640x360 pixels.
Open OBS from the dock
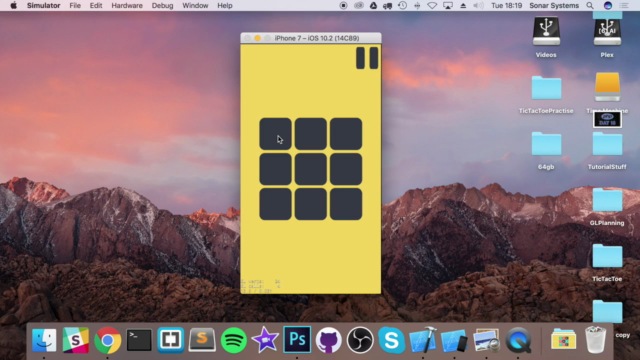tap(360, 340)
